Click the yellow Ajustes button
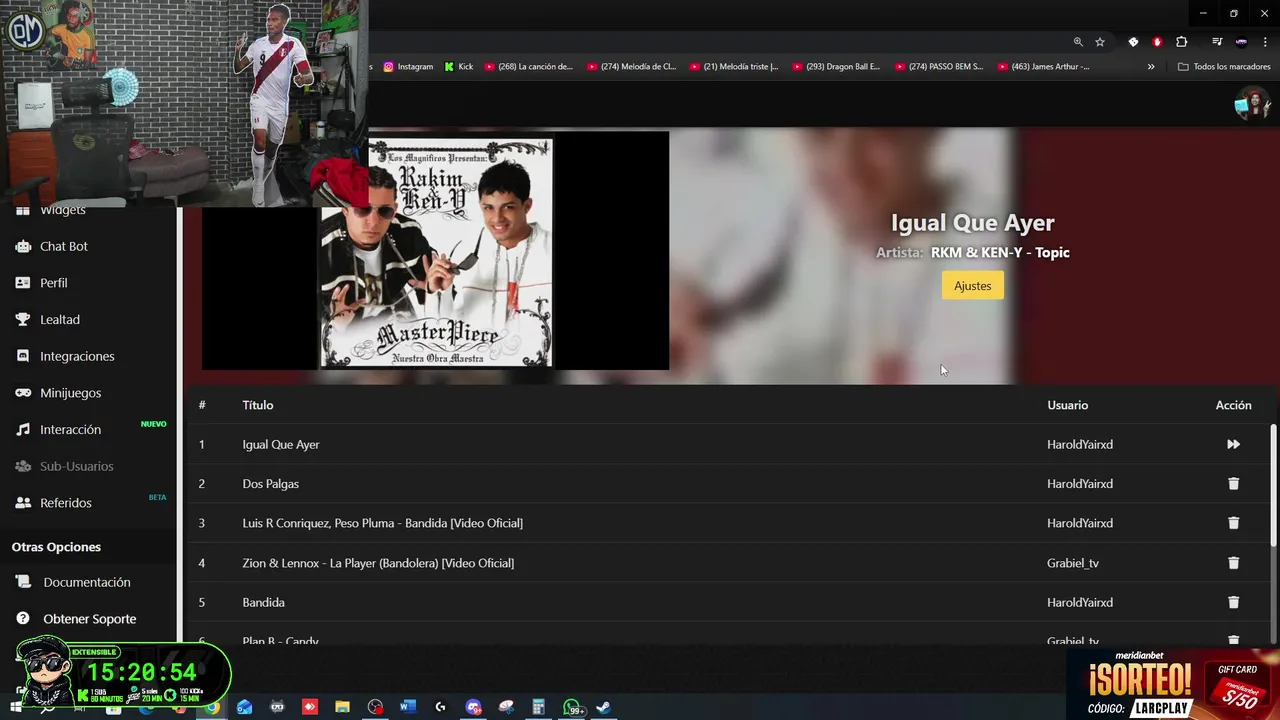This screenshot has height=720, width=1280. point(972,286)
